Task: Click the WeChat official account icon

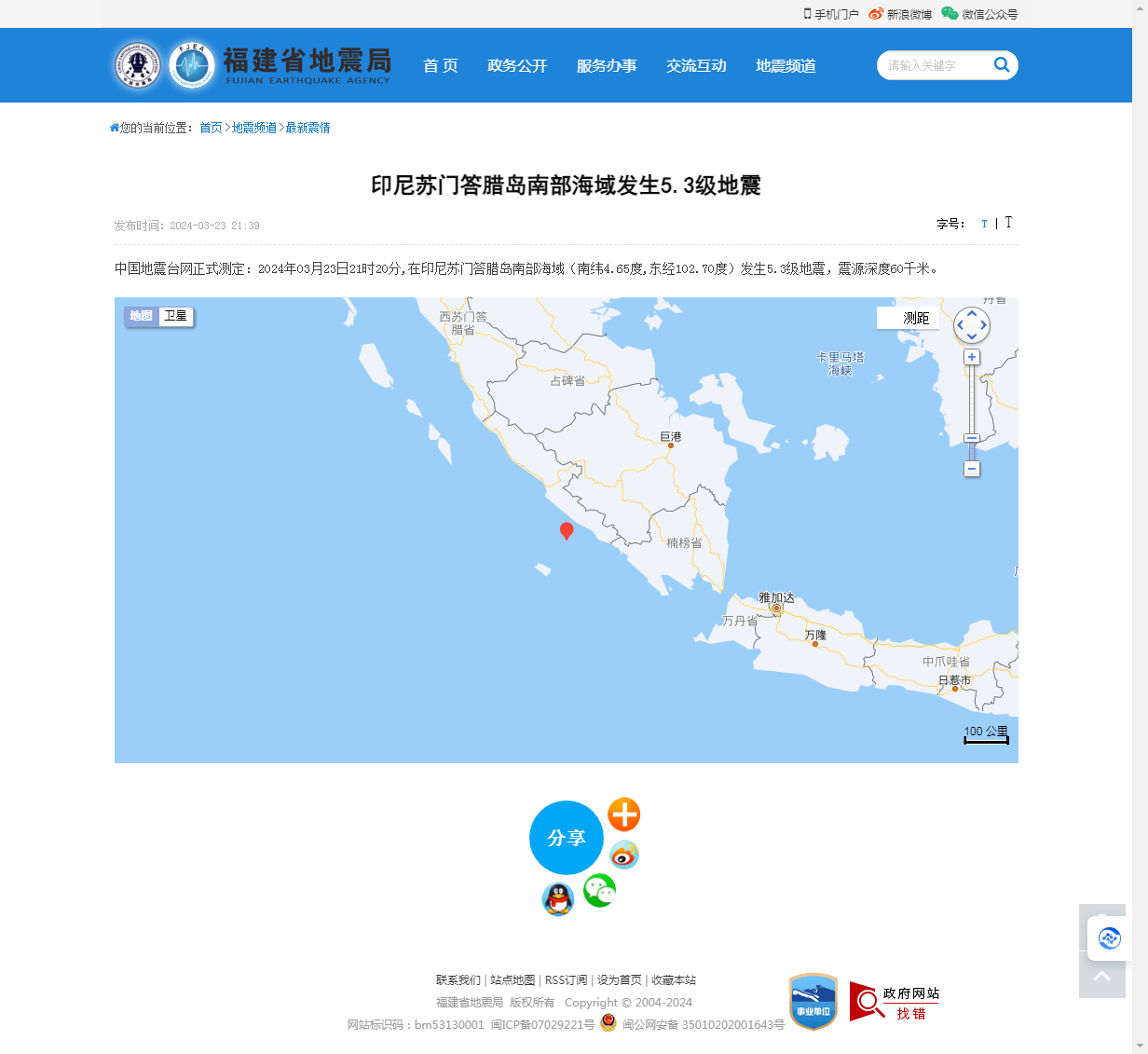Action: tap(948, 14)
